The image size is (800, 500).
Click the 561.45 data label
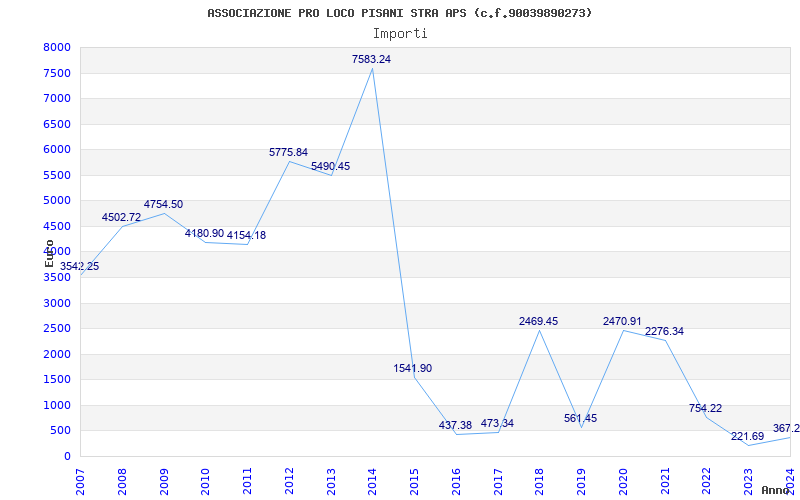pos(581,418)
